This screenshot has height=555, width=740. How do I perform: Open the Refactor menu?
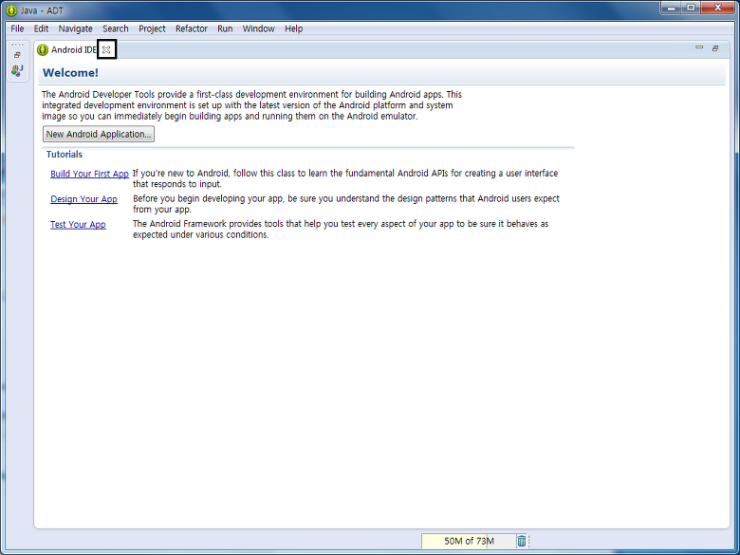(192, 29)
